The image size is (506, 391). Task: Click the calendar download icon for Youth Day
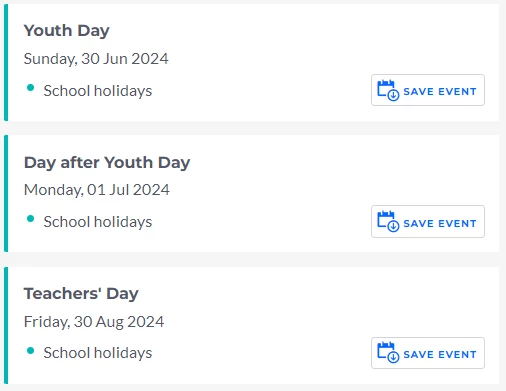388,90
